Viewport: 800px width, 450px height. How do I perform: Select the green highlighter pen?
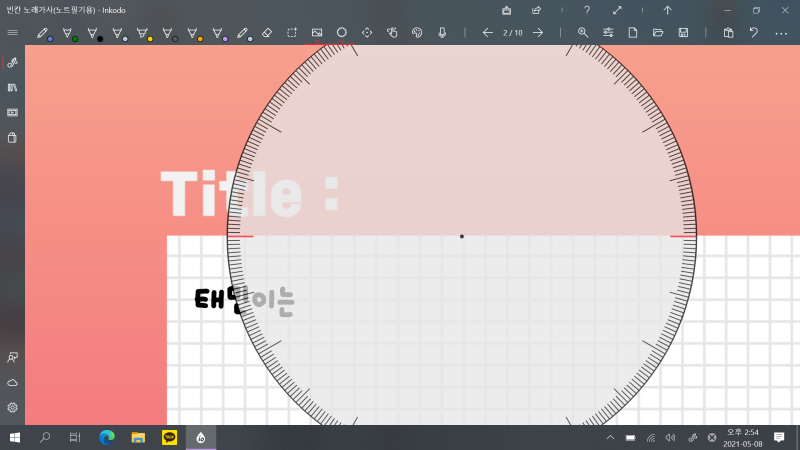click(x=69, y=33)
